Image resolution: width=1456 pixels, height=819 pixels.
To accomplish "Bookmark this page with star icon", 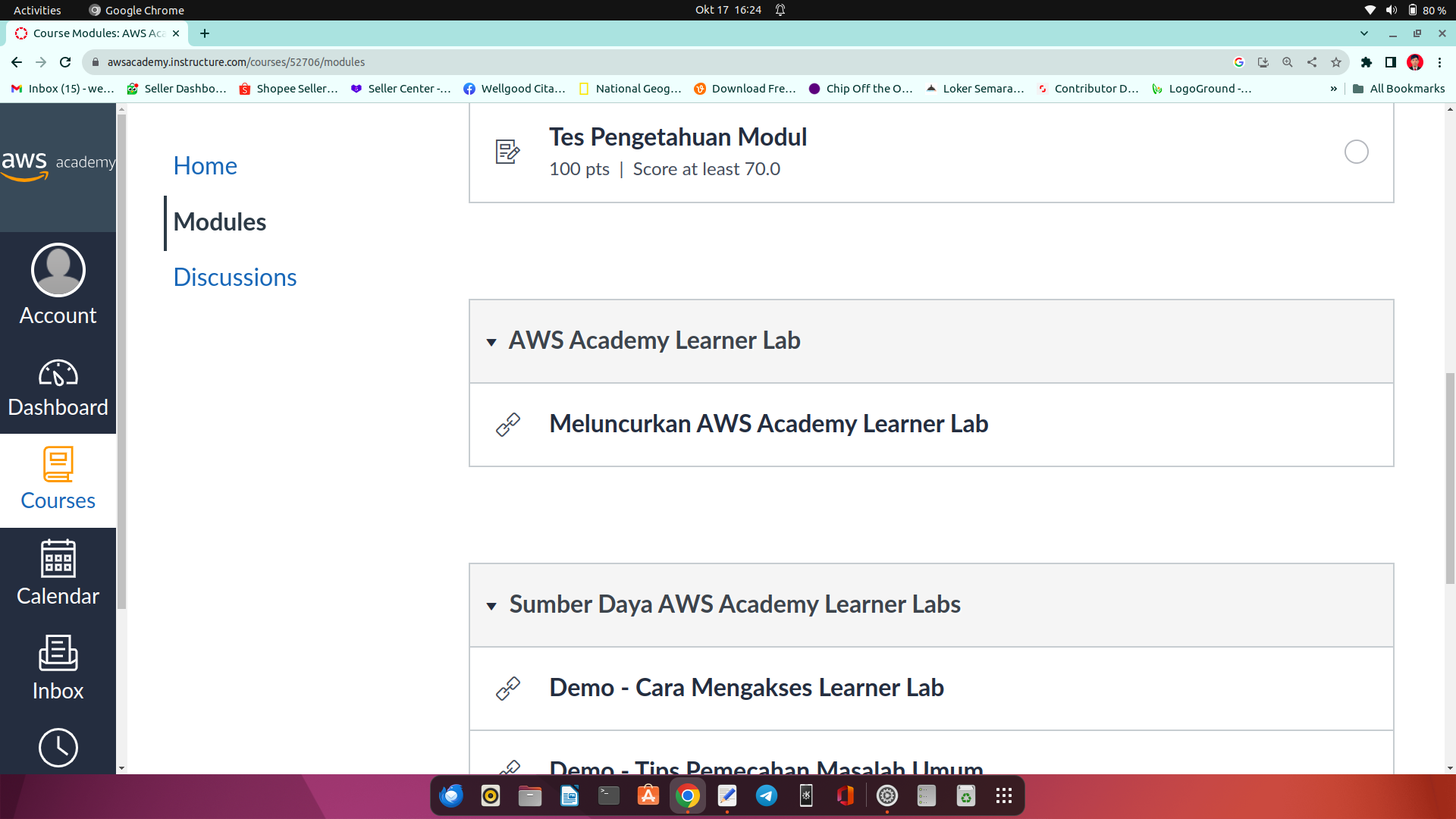I will (1336, 62).
